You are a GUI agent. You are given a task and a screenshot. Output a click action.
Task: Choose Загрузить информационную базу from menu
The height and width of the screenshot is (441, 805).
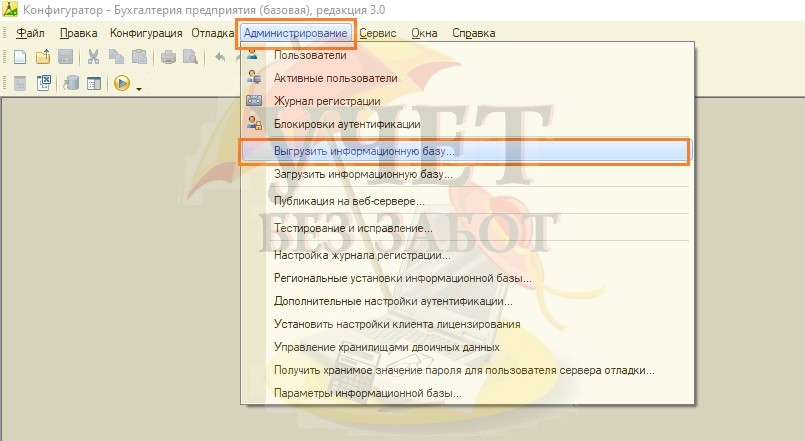(363, 173)
